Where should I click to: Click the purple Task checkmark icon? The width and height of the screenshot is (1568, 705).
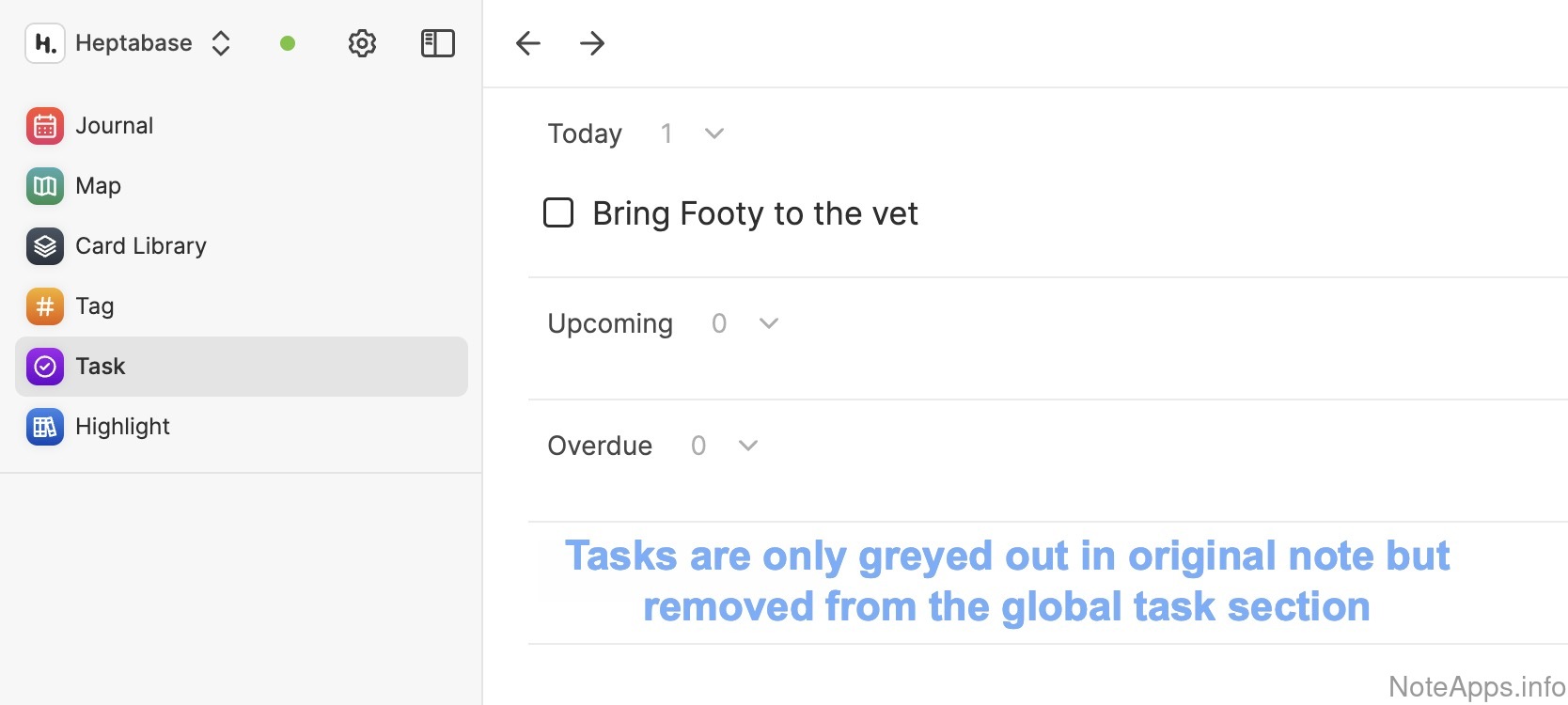tap(45, 367)
